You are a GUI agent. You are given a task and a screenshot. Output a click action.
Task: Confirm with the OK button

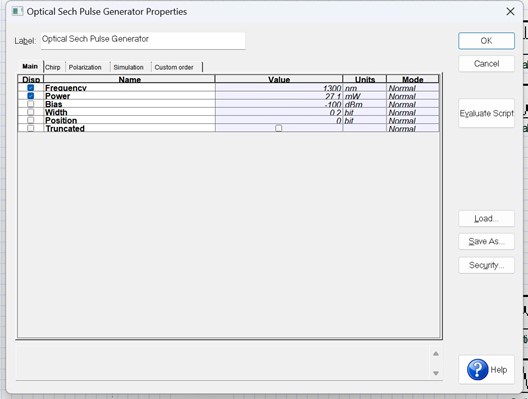coord(486,41)
